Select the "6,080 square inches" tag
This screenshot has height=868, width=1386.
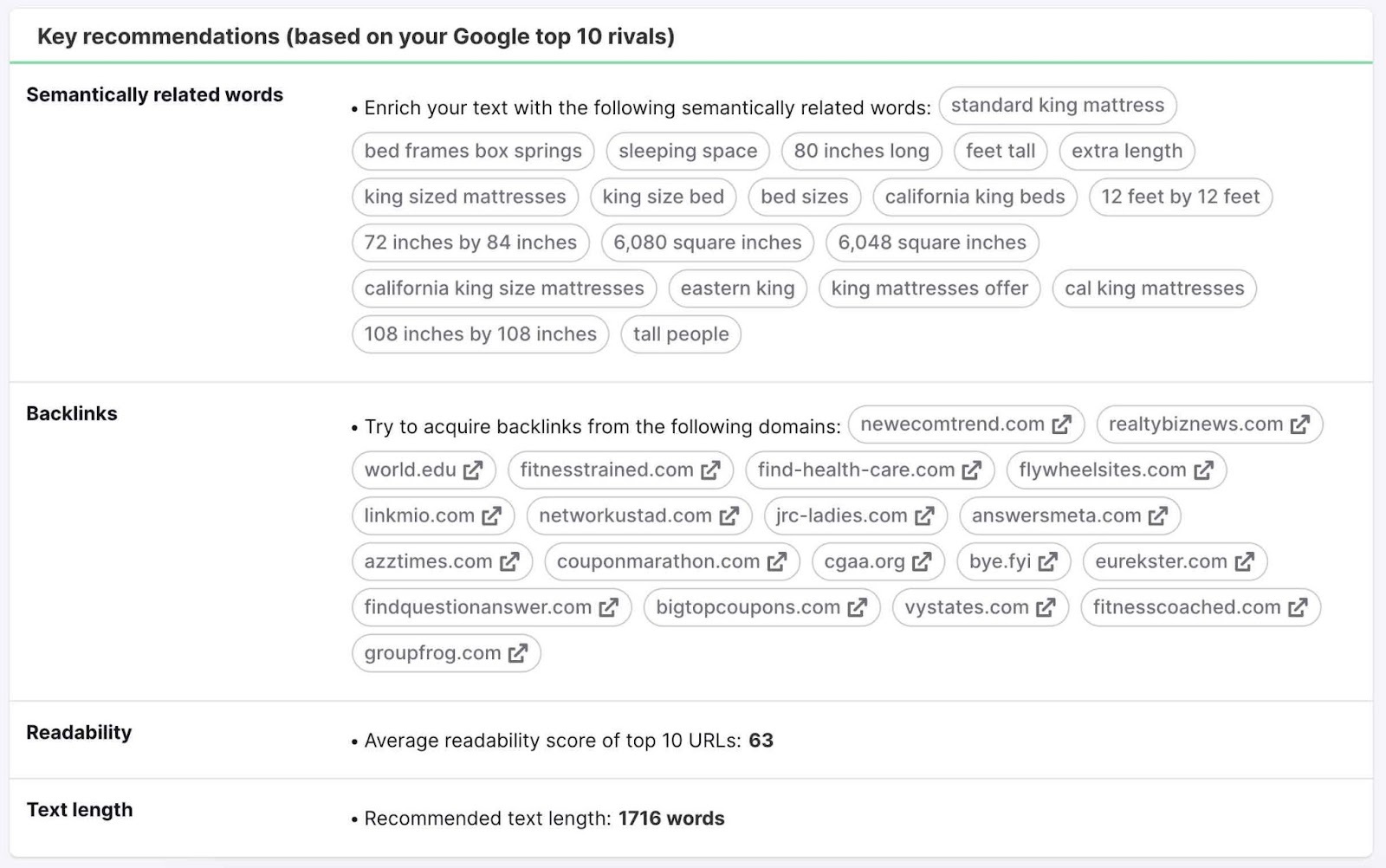pos(708,243)
